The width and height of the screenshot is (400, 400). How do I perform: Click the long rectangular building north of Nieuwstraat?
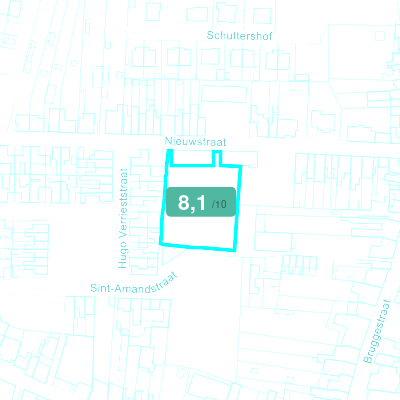[224, 94]
